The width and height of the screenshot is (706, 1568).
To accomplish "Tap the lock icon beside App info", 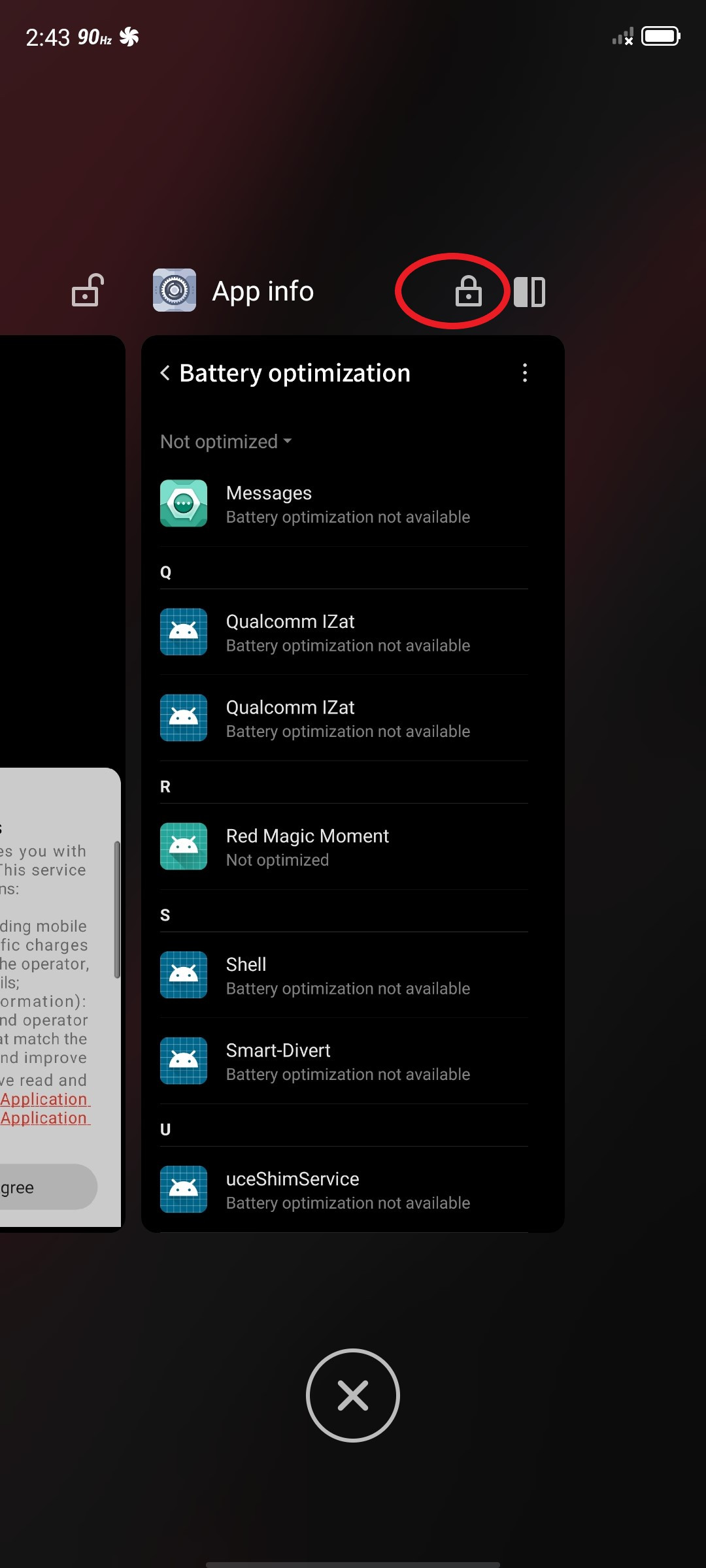I will click(468, 291).
